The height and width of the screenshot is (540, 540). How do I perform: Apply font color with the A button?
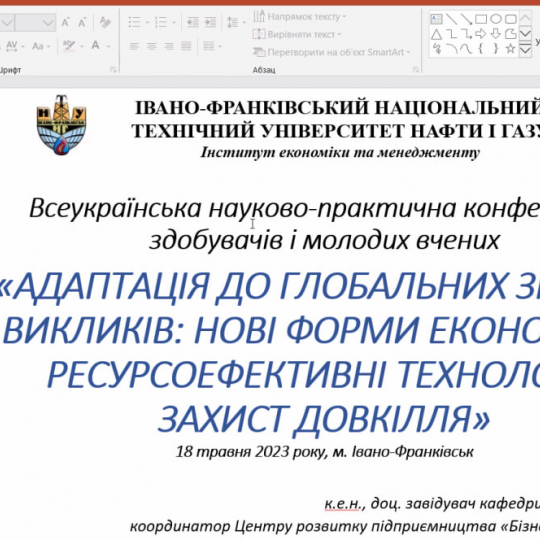tap(95, 45)
